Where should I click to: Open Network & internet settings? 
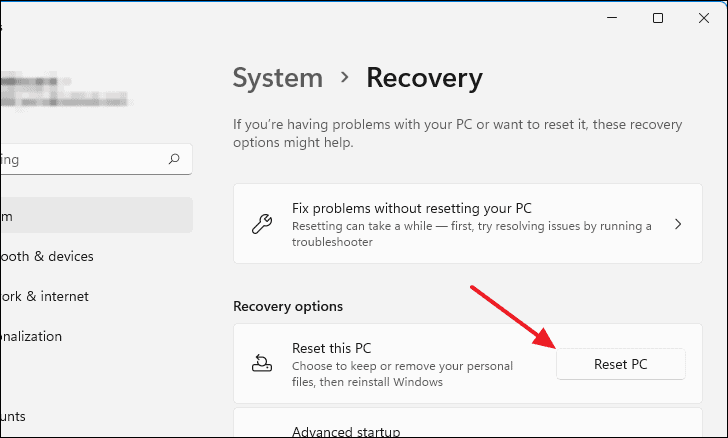(45, 296)
